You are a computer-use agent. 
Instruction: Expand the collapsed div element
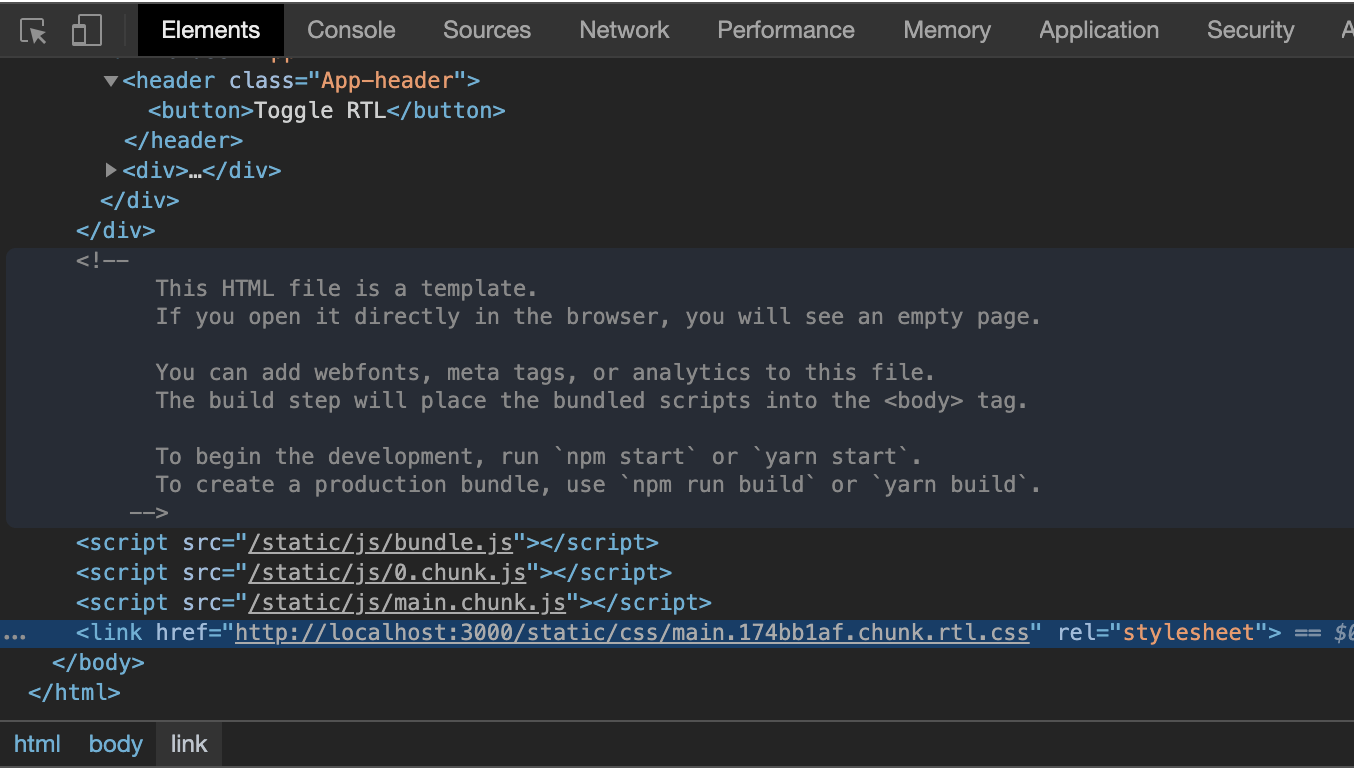click(x=110, y=170)
